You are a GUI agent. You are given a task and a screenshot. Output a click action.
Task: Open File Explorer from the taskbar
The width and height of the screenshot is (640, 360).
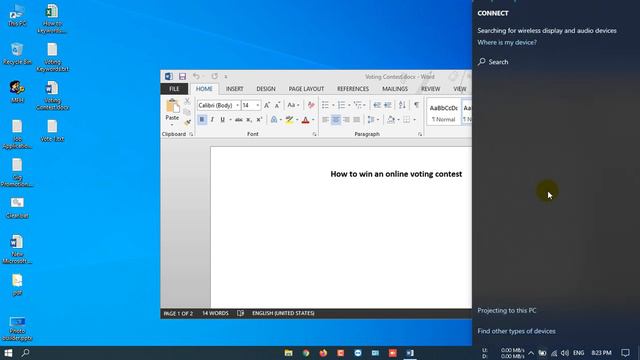click(289, 353)
